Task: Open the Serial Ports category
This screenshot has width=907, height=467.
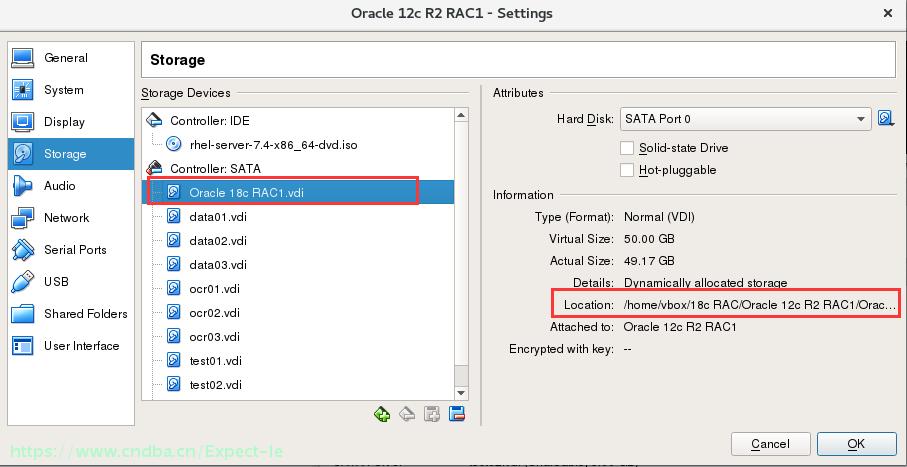Action: (x=71, y=250)
